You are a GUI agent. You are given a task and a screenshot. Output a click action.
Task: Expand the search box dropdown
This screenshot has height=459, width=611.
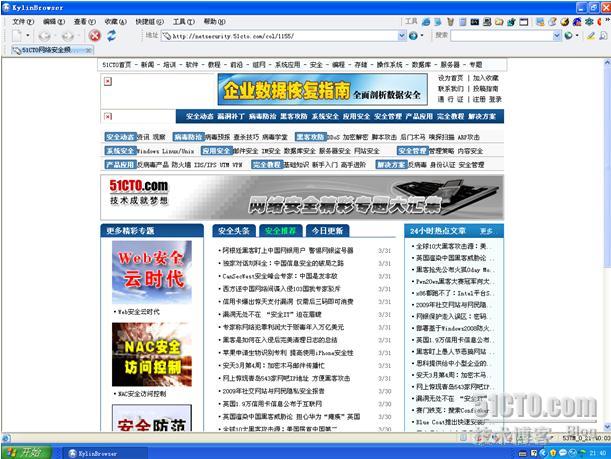coord(557,36)
